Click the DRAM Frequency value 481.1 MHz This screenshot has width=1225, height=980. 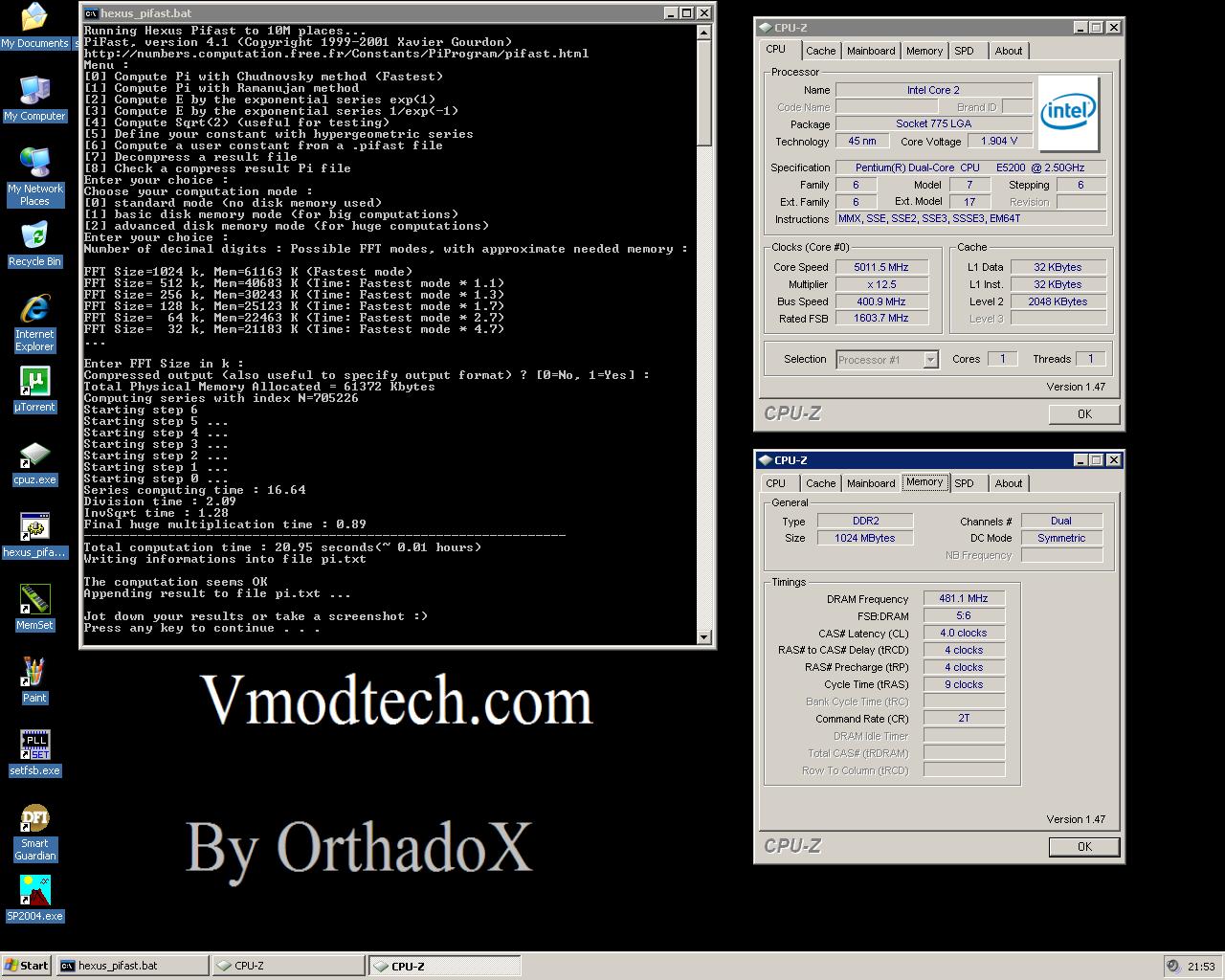point(964,598)
